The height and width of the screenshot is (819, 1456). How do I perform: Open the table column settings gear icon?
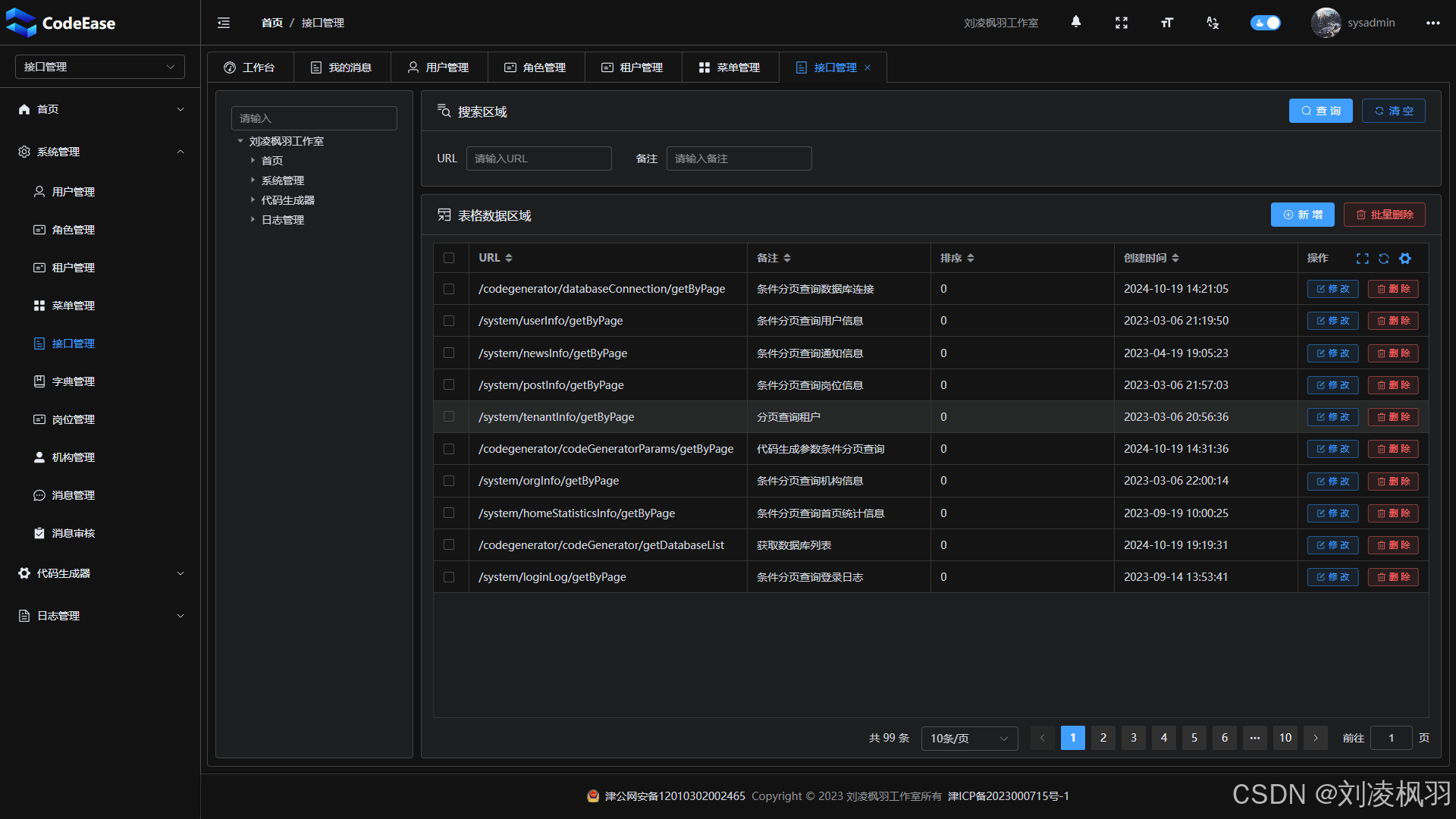[x=1405, y=258]
